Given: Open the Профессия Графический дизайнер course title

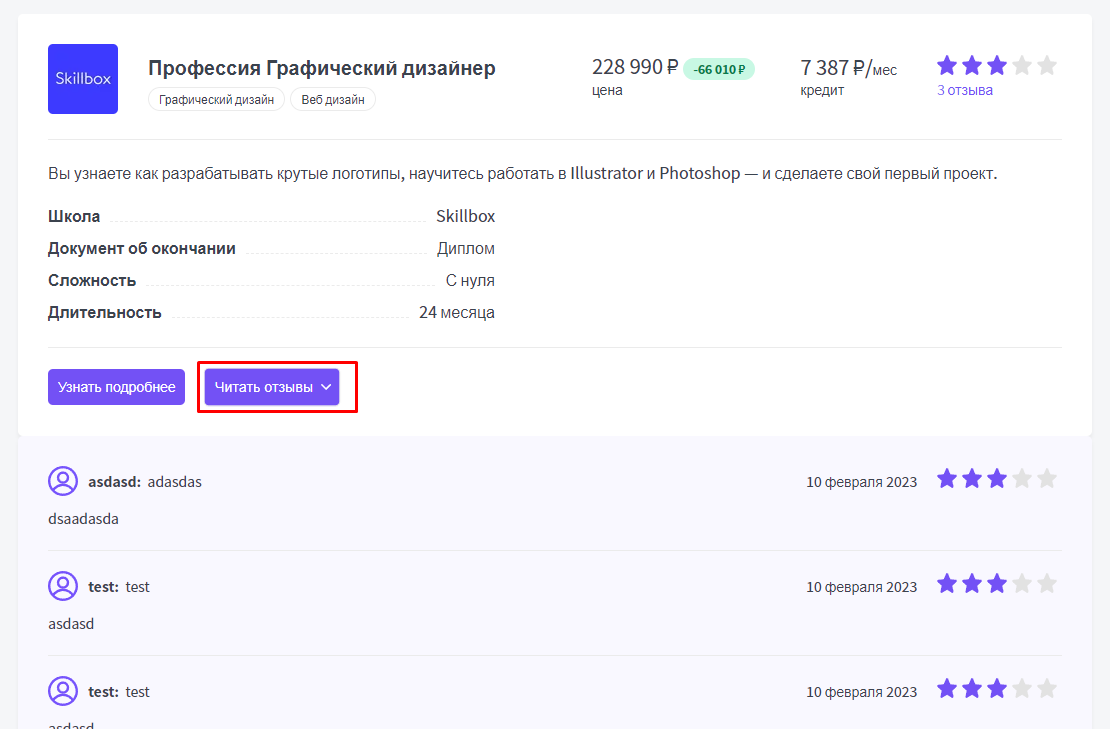Looking at the screenshot, I should (321, 68).
